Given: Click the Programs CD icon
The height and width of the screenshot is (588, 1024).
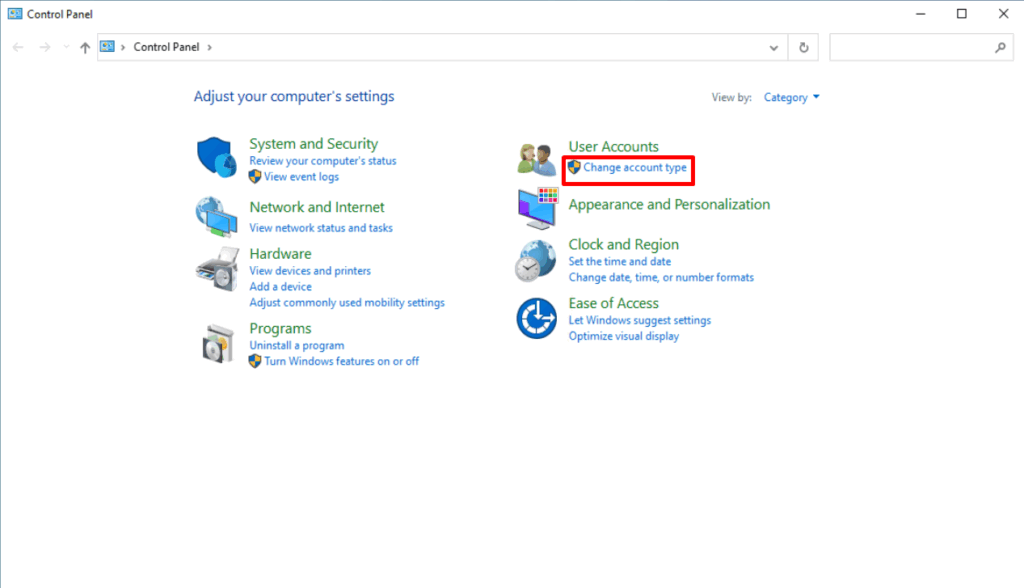Looking at the screenshot, I should [x=220, y=341].
